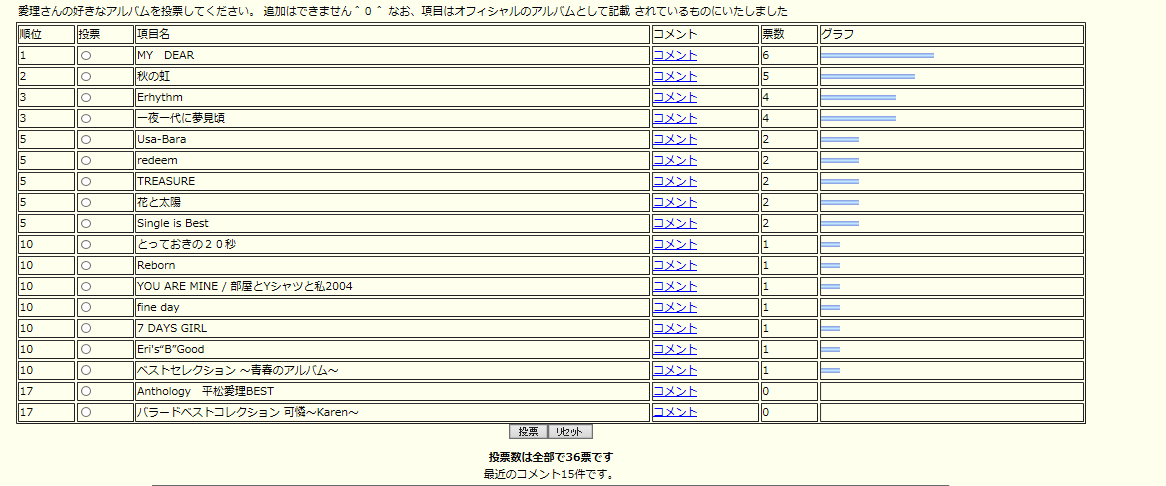Choose the Erhythm vote radio button
Image resolution: width=1166 pixels, height=486 pixels.
click(86, 98)
